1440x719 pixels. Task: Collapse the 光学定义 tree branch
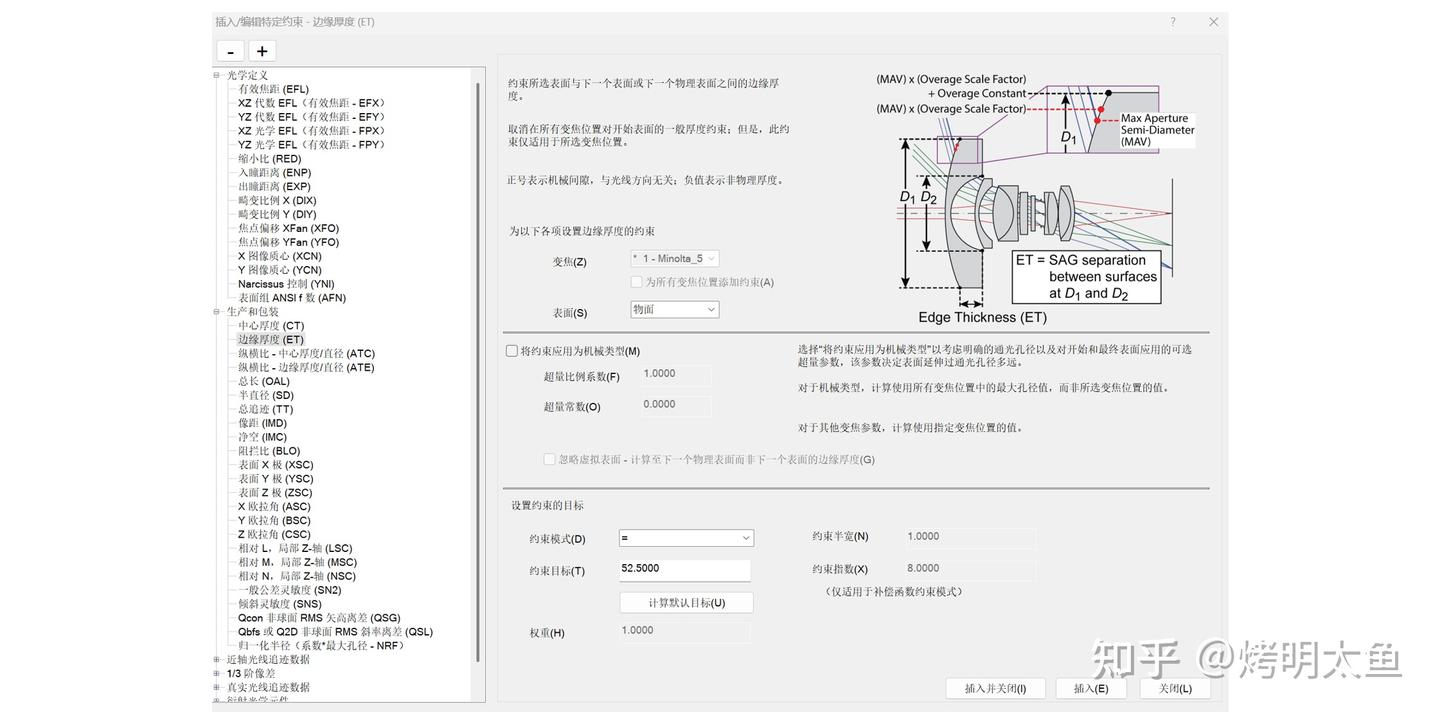(215, 74)
